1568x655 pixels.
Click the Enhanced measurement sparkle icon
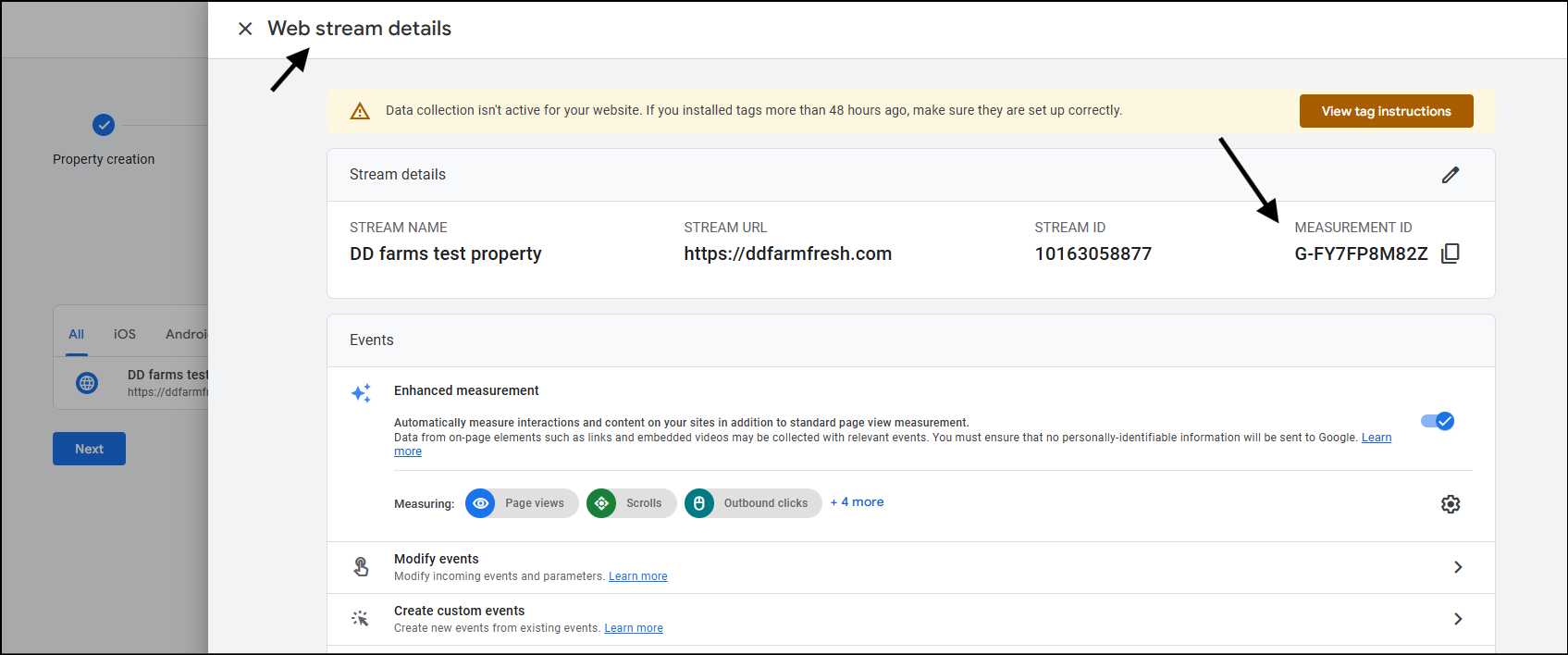(x=361, y=393)
